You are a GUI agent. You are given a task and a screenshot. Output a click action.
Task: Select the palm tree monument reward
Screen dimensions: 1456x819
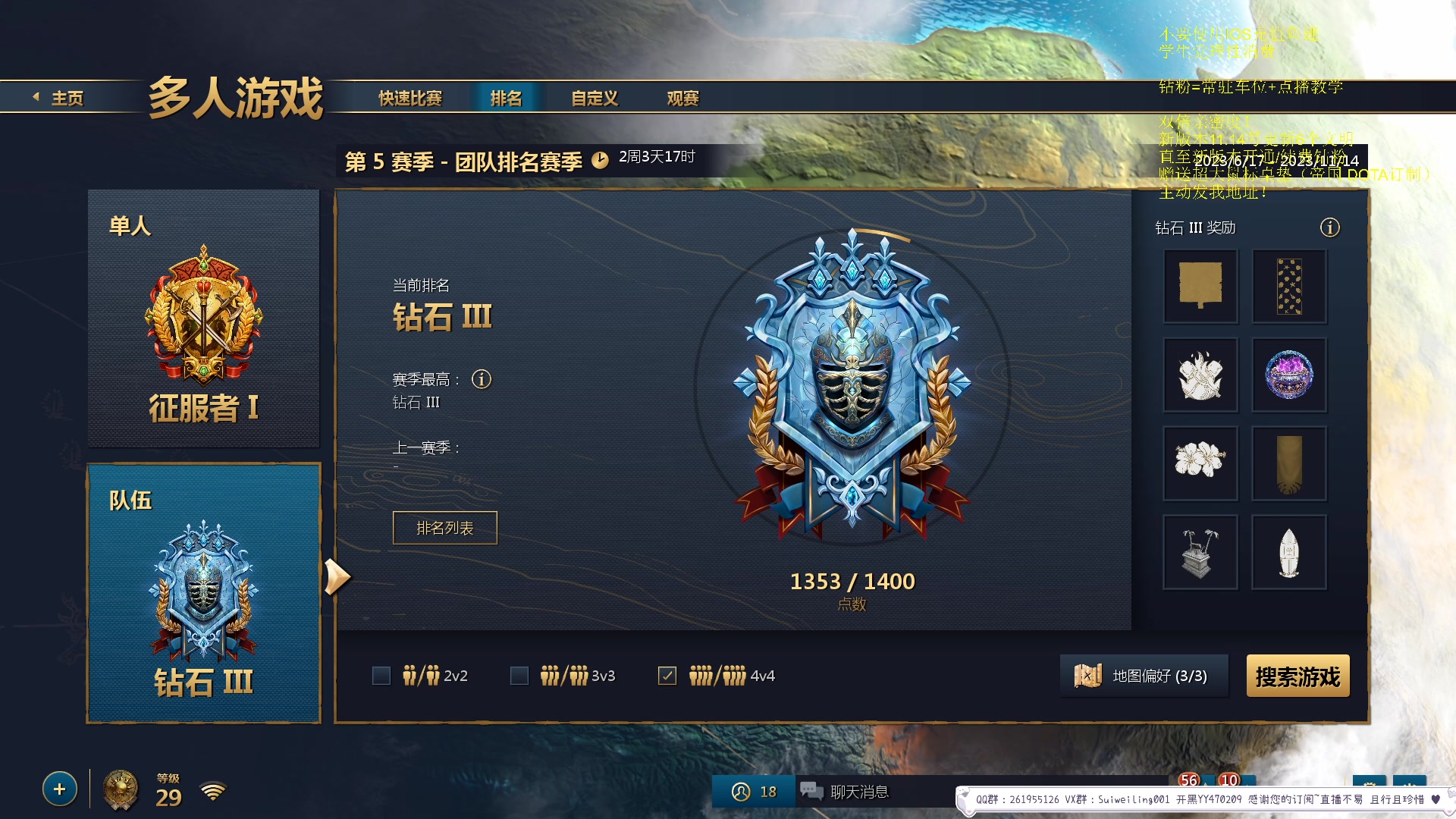click(x=1200, y=552)
